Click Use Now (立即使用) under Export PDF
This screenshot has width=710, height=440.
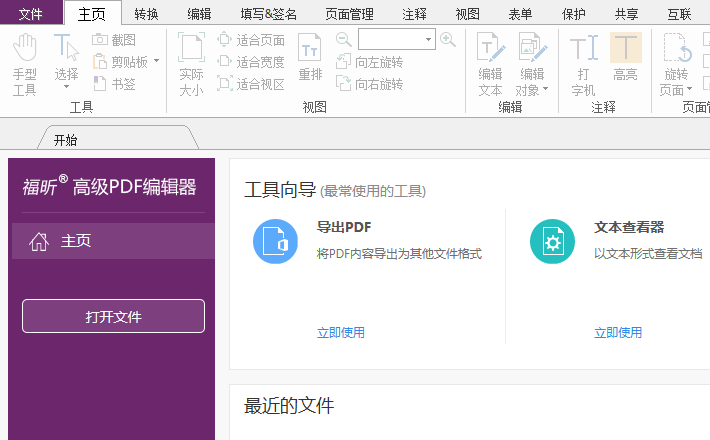tap(341, 333)
